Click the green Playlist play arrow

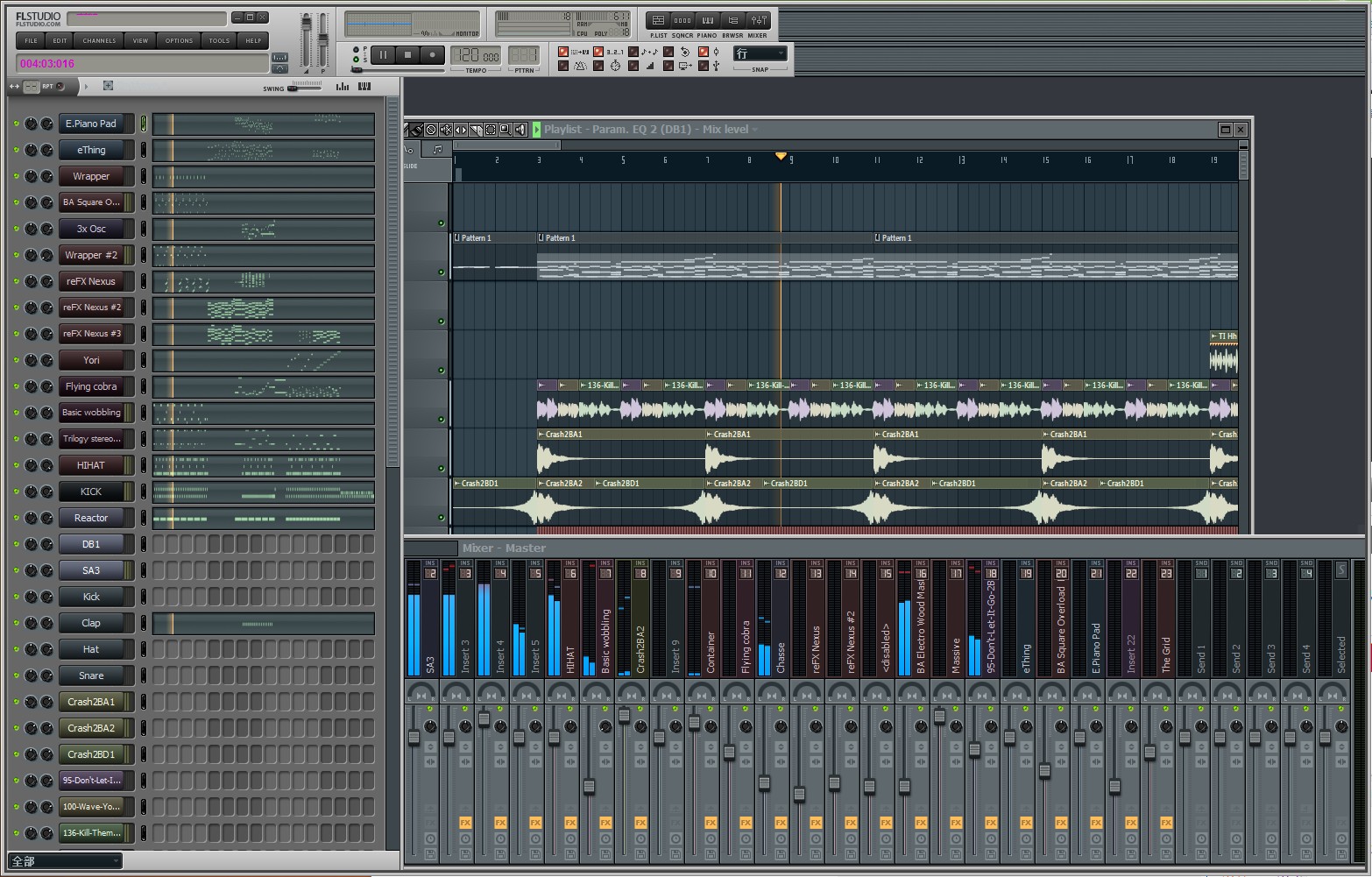point(537,130)
